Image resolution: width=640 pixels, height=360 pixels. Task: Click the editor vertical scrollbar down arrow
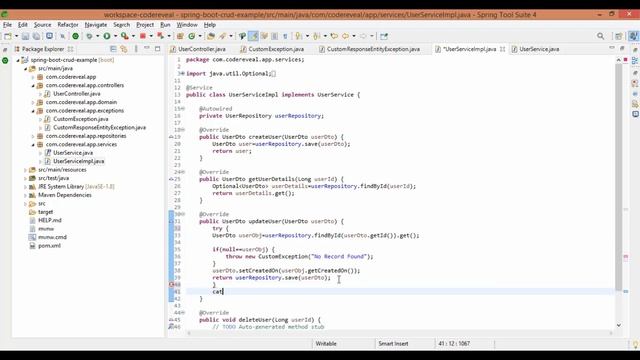[618, 325]
